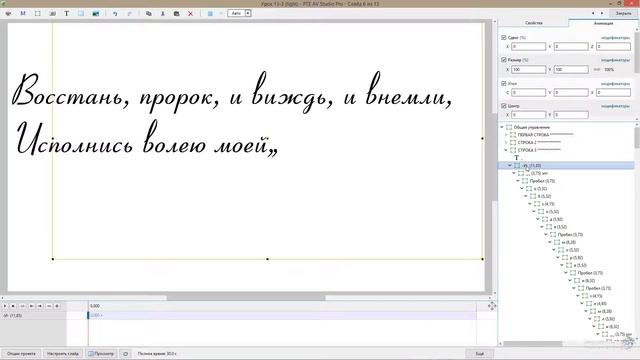Click the Размер Y field showing 100
This screenshot has height=360, width=640.
point(571,70)
